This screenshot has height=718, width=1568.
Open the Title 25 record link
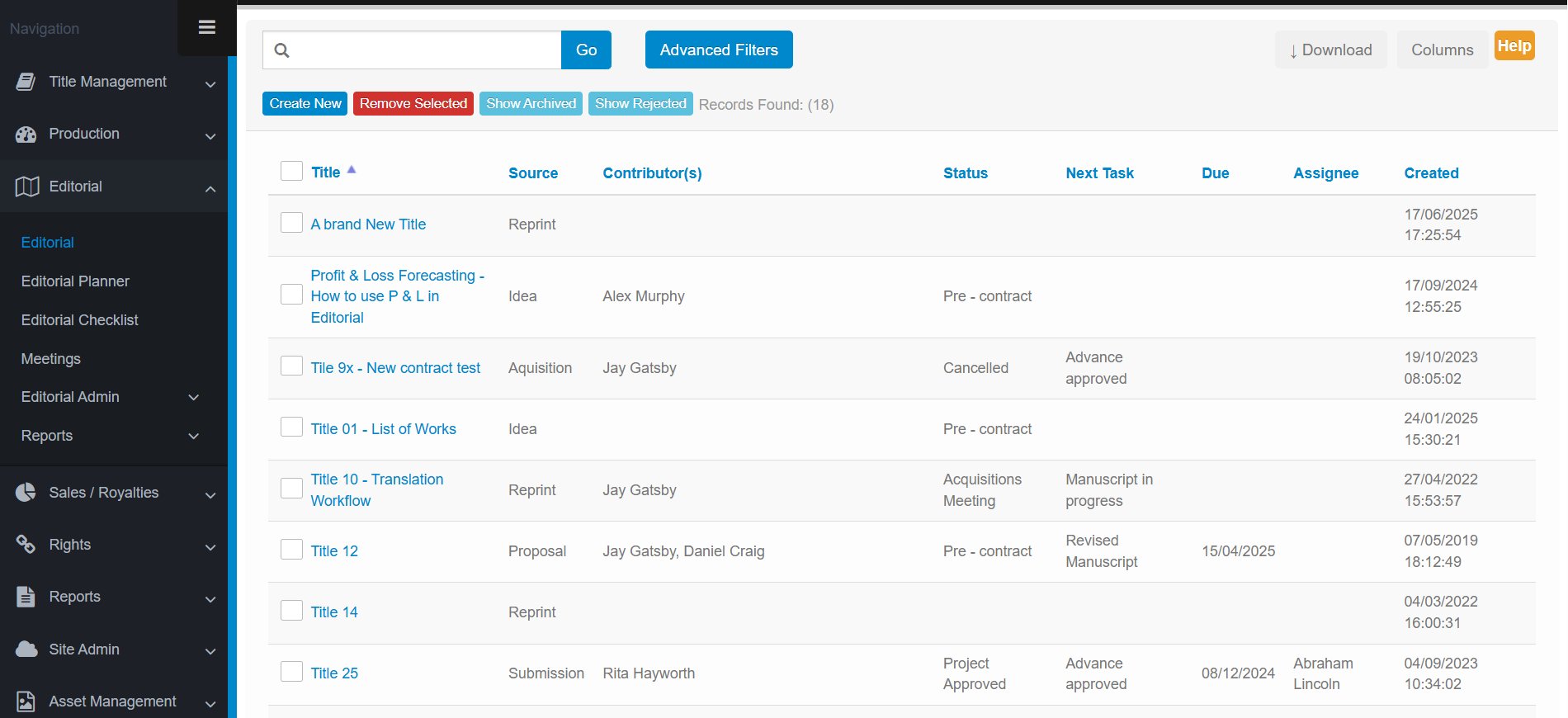point(334,673)
